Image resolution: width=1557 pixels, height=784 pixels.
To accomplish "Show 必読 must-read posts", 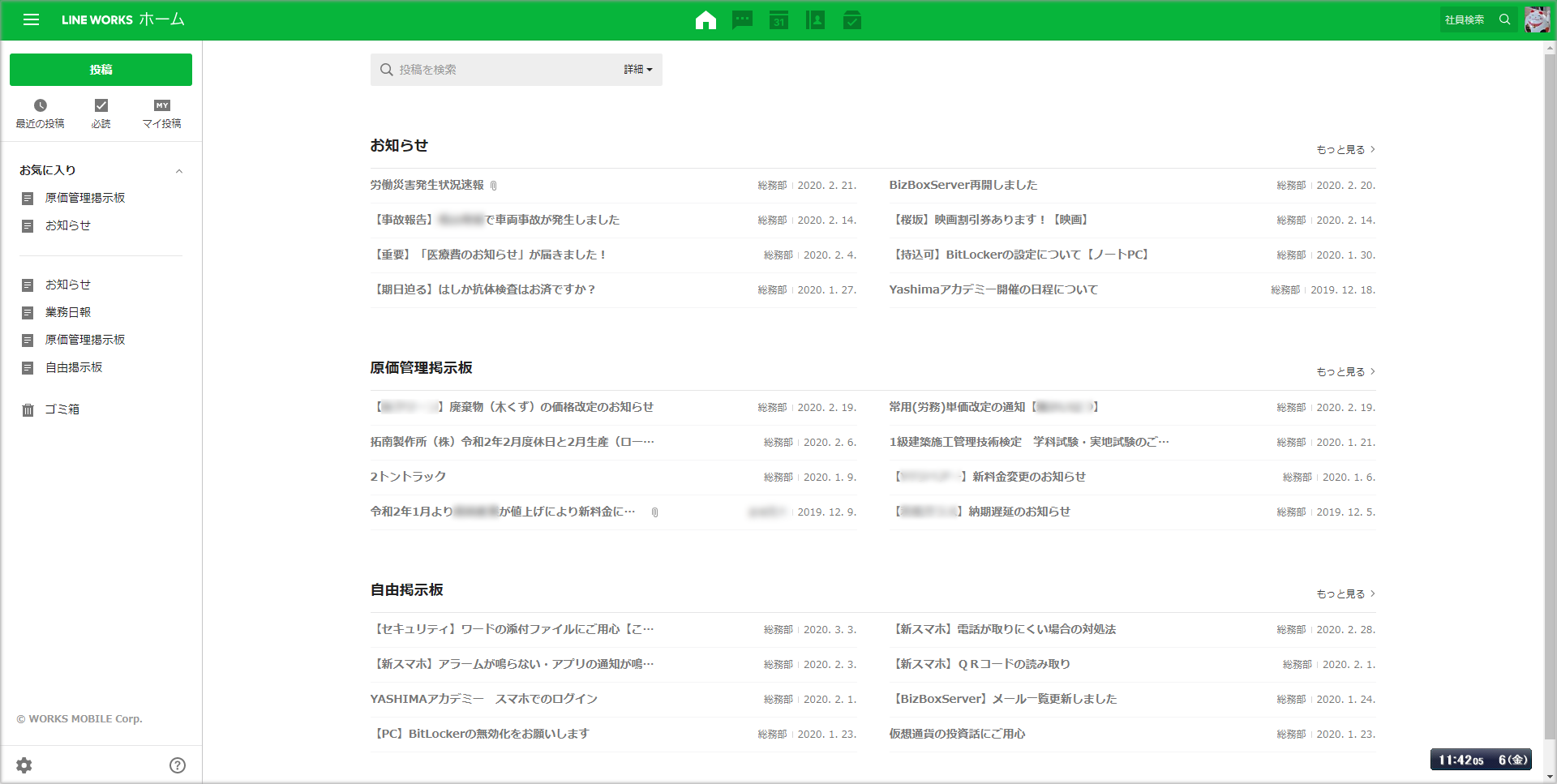I will point(101,114).
